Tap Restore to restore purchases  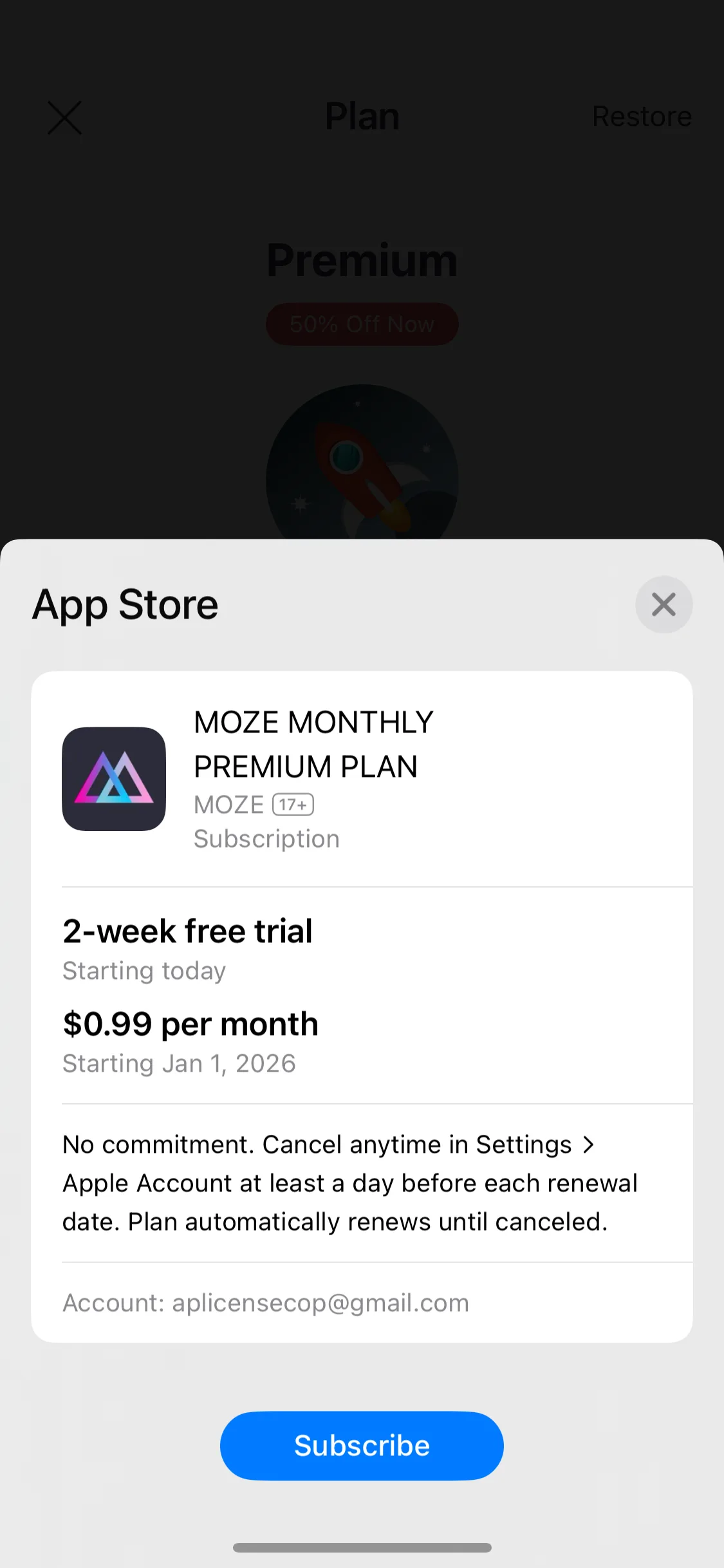pos(642,117)
